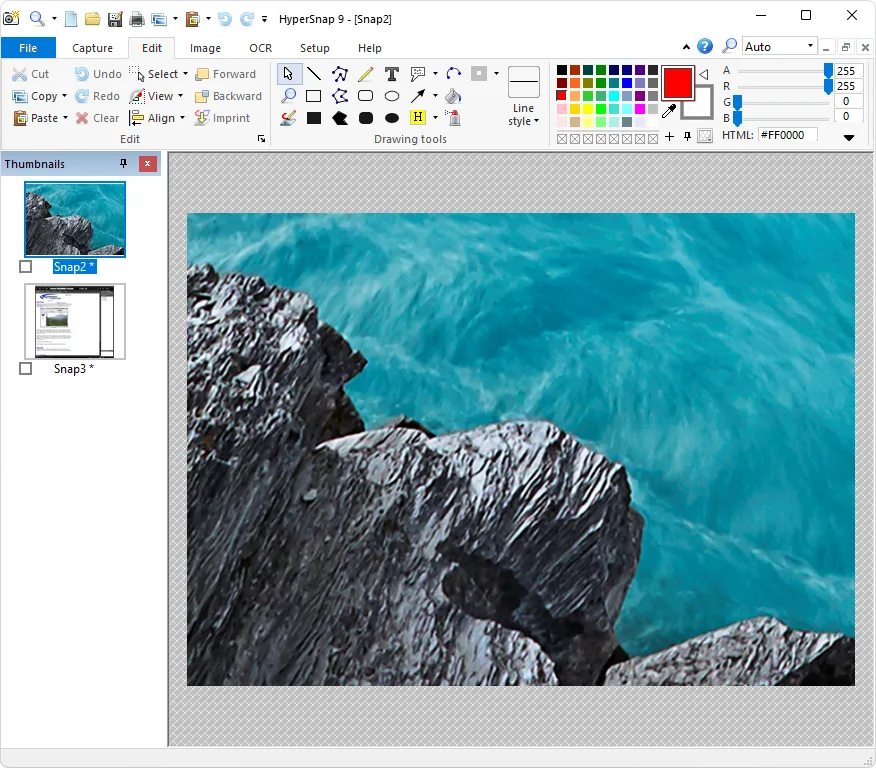Select the Text tool
The width and height of the screenshot is (876, 768).
coord(392,73)
